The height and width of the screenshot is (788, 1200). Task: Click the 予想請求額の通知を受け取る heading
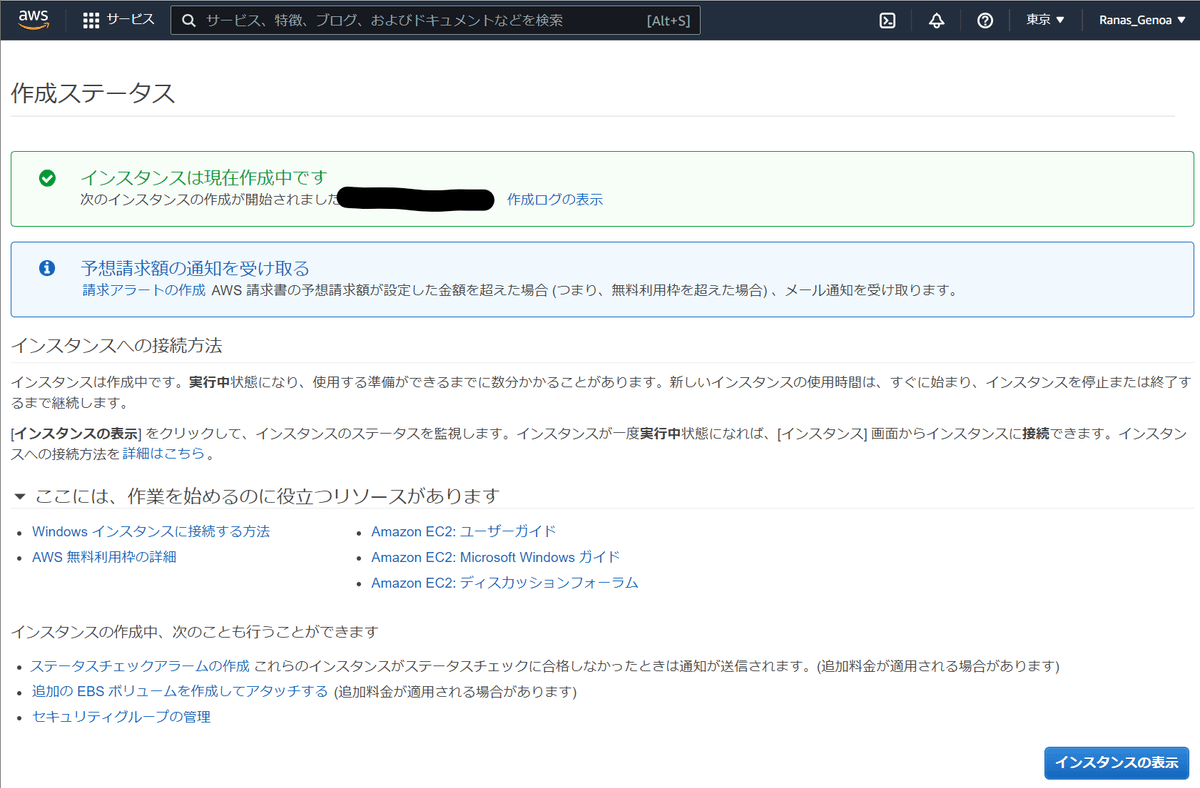[195, 268]
